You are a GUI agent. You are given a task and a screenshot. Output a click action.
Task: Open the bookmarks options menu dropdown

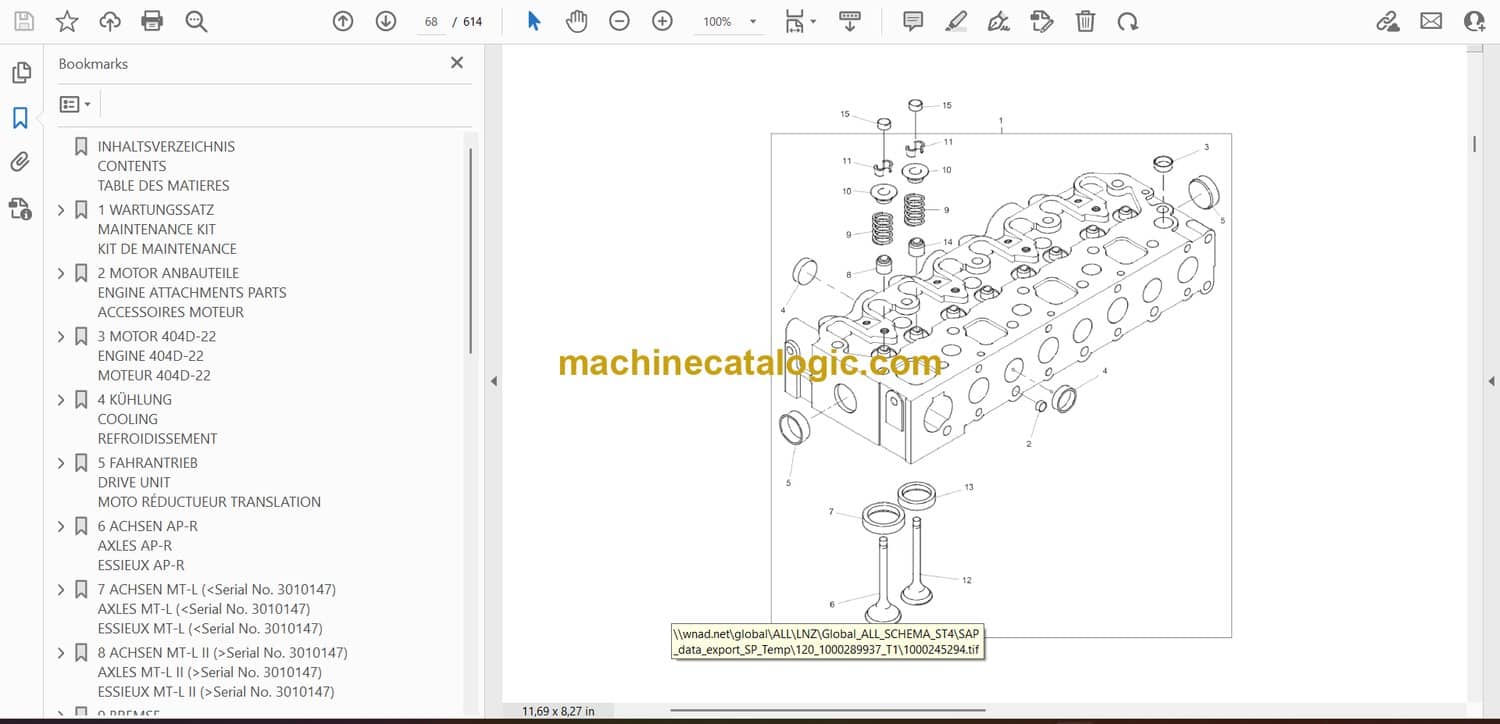(x=75, y=104)
